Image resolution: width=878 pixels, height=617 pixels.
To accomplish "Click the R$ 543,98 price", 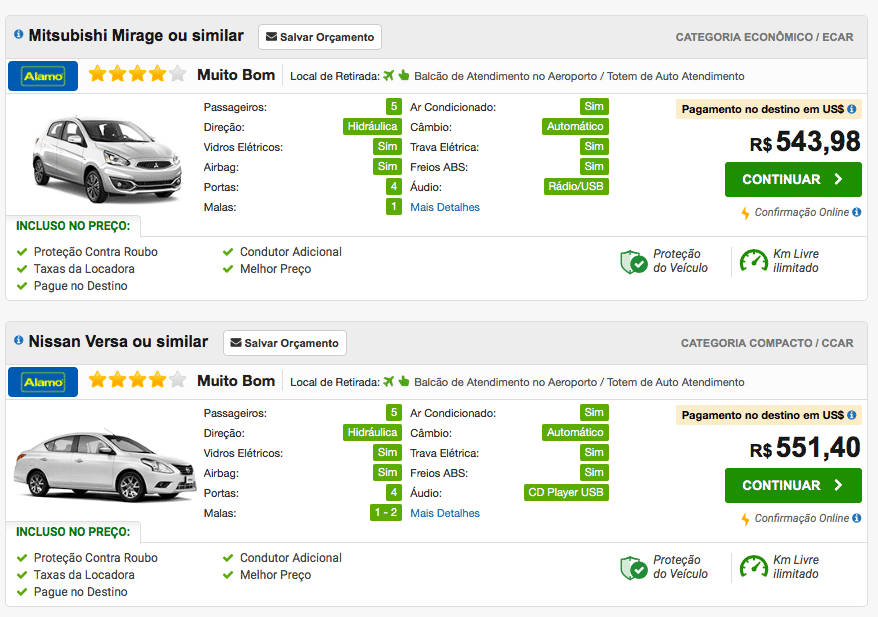I will point(805,142).
